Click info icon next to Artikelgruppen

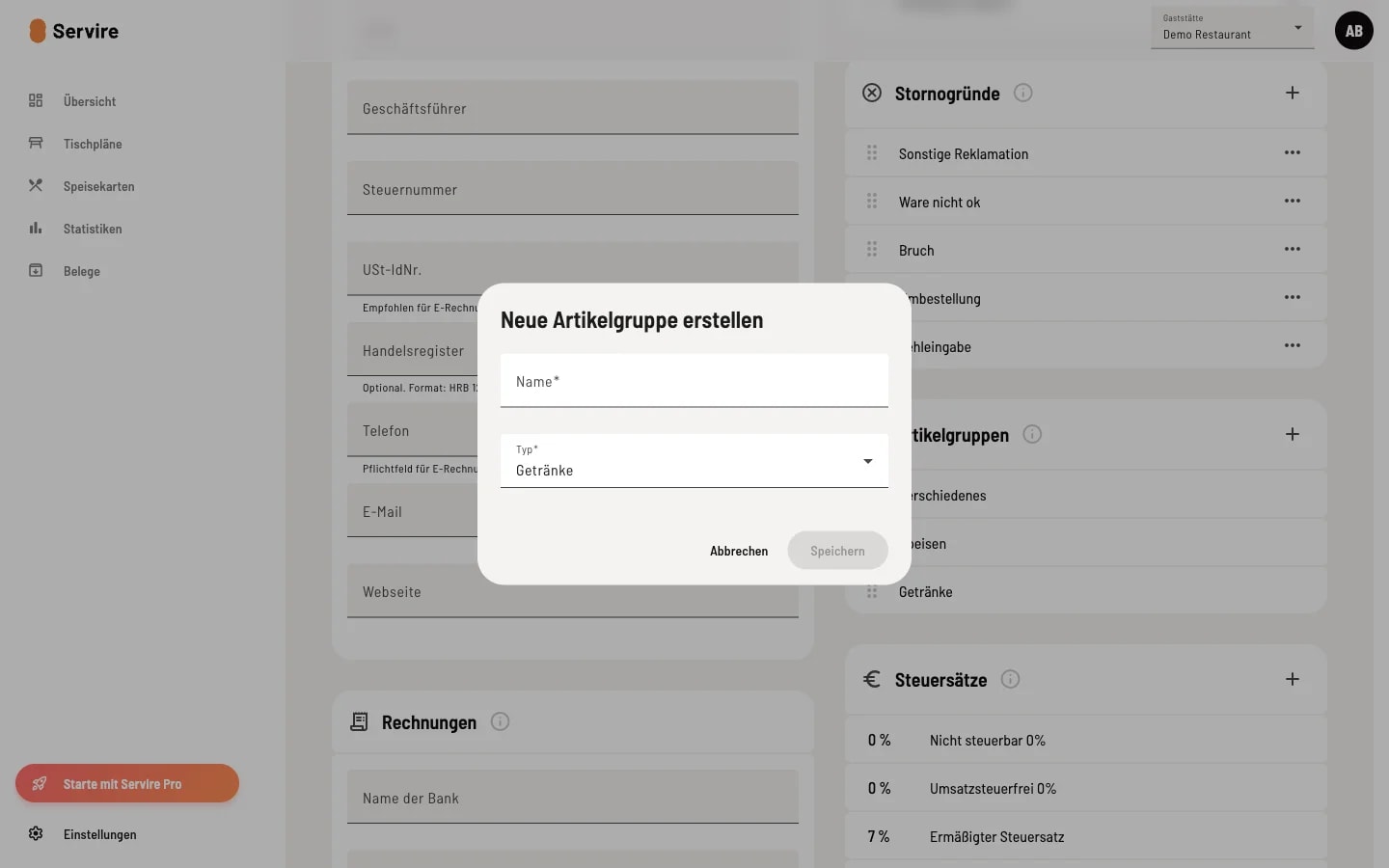[x=1032, y=434]
